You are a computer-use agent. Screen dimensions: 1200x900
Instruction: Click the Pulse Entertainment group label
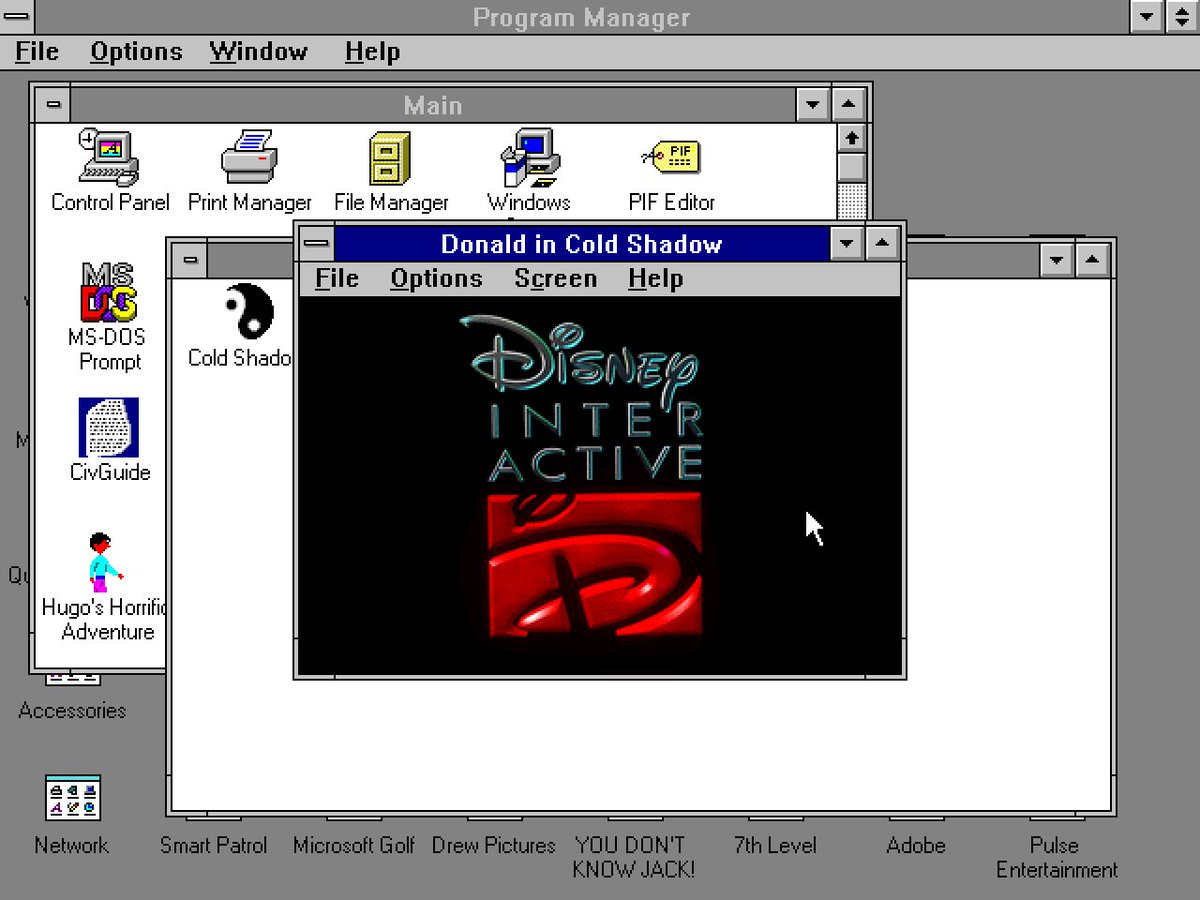pyautogui.click(x=1056, y=857)
